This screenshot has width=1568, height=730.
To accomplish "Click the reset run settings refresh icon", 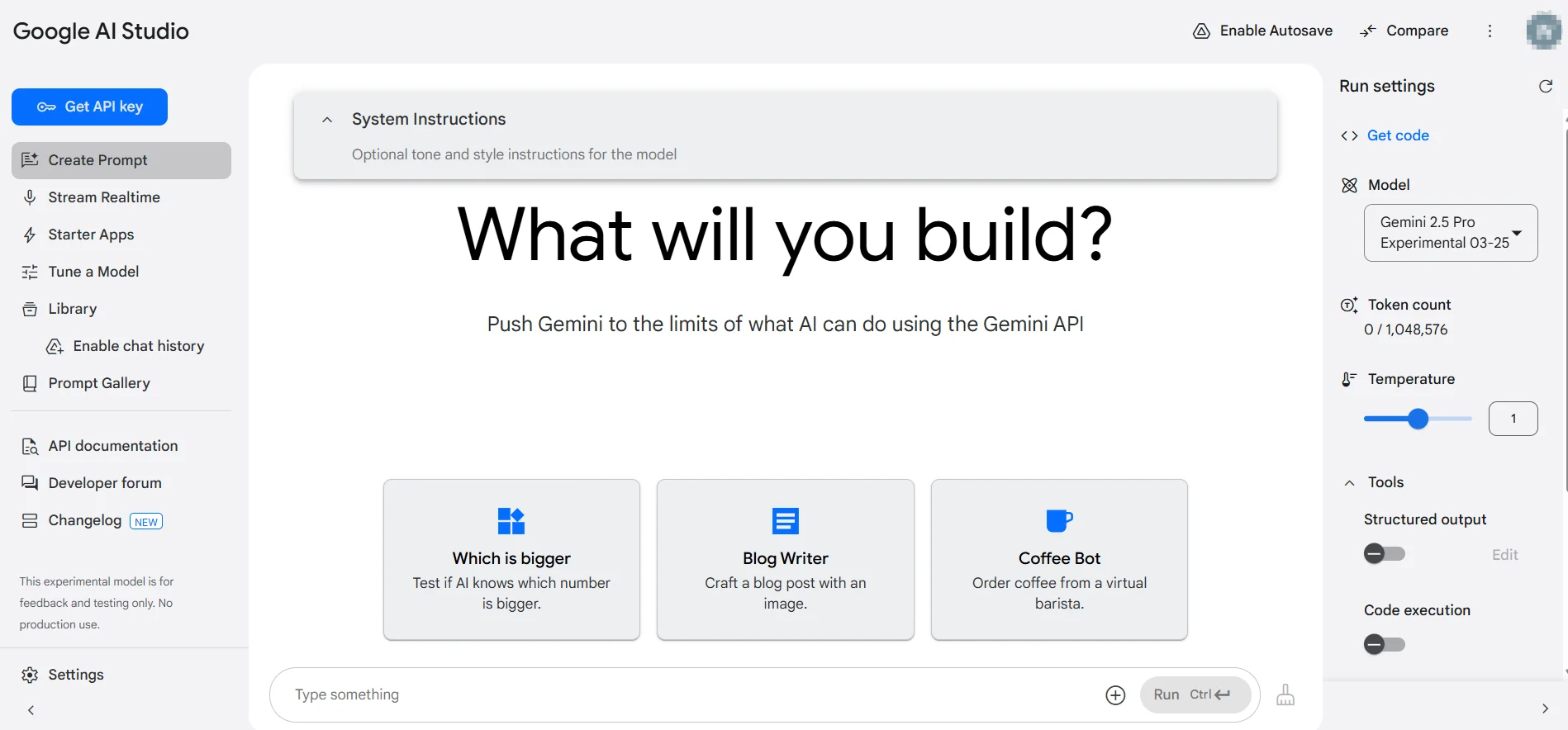I will pyautogui.click(x=1545, y=87).
